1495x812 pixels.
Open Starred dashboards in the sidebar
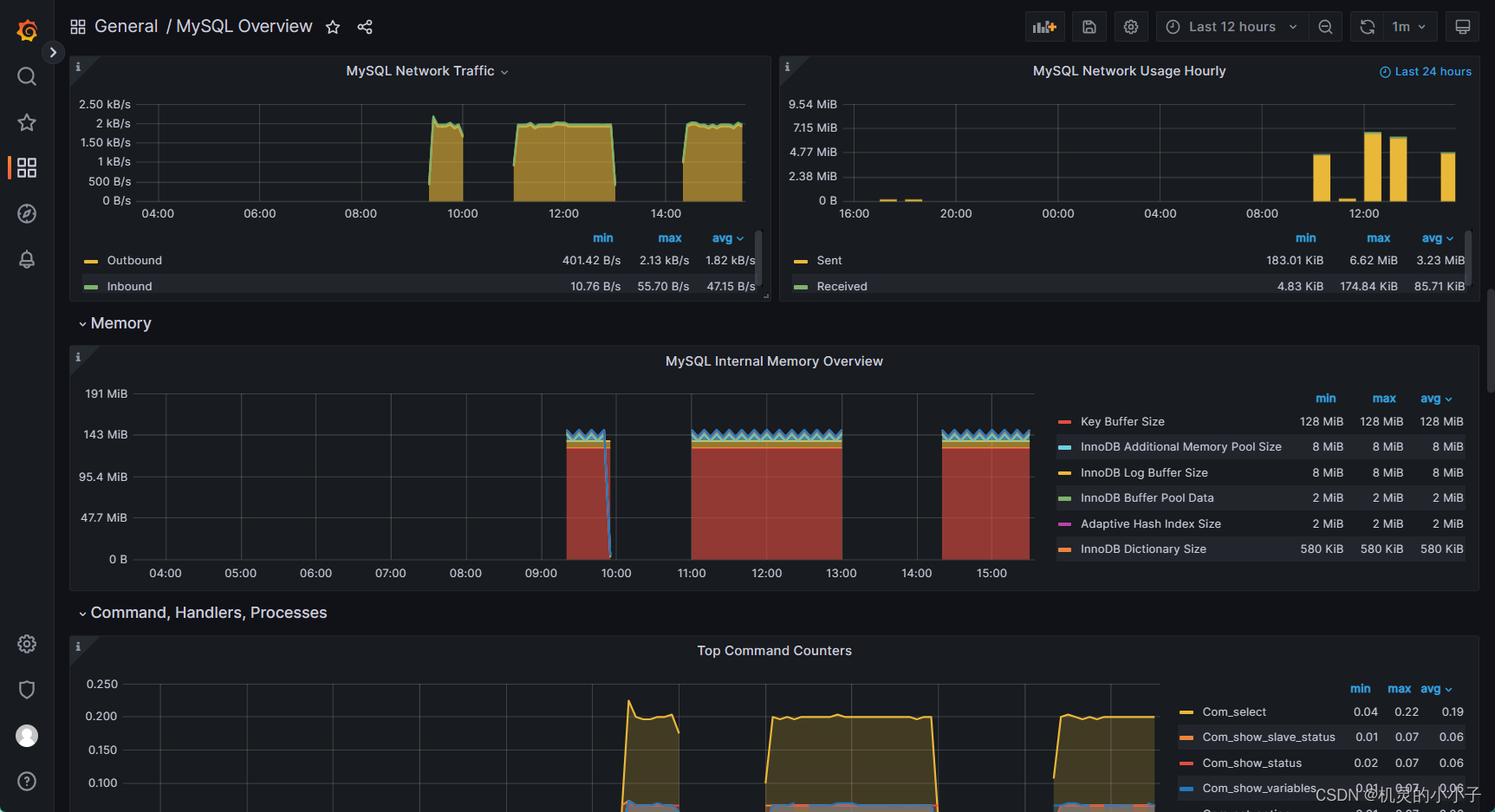[x=27, y=122]
